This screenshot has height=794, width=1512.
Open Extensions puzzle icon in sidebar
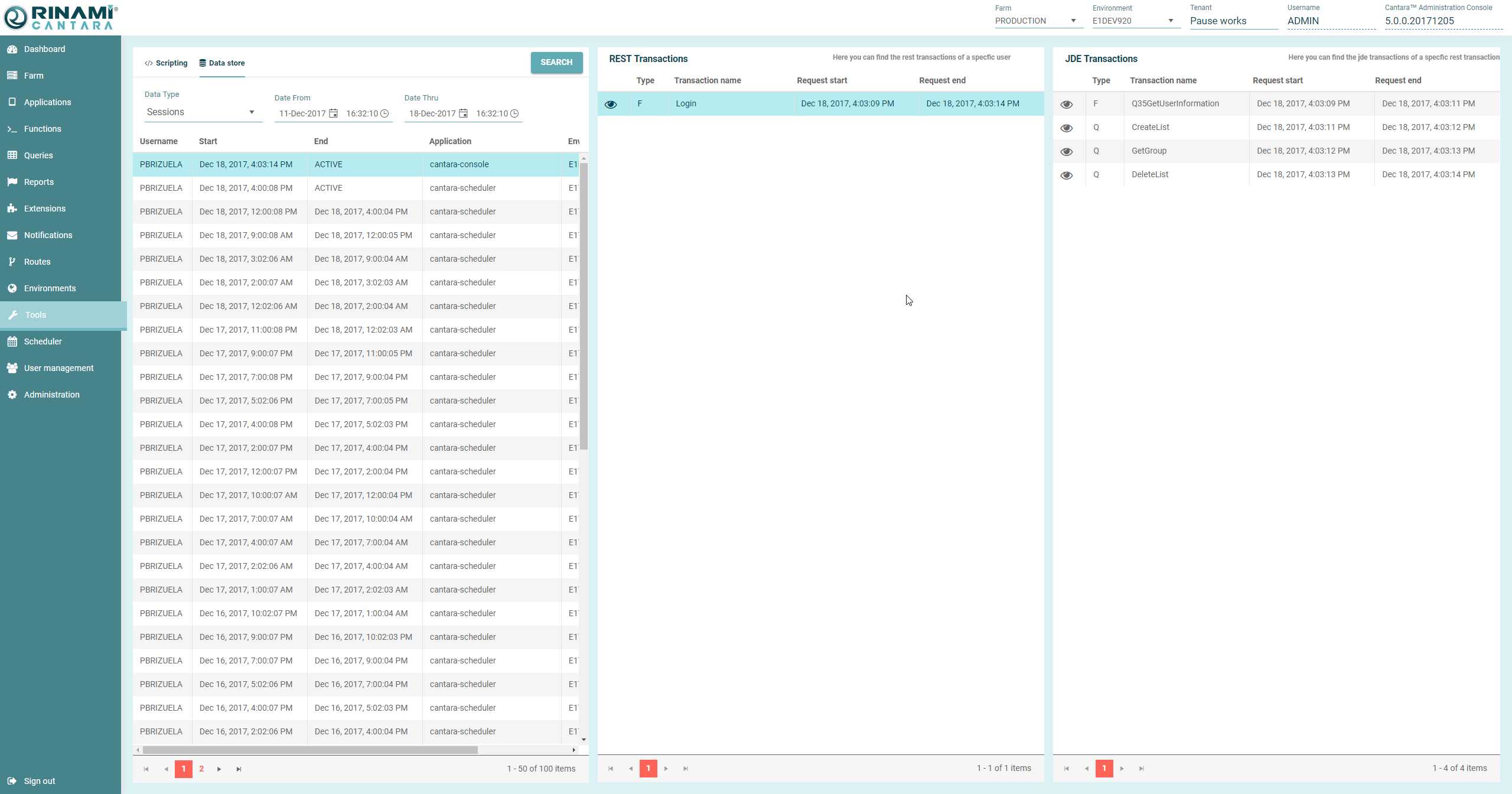pos(12,209)
